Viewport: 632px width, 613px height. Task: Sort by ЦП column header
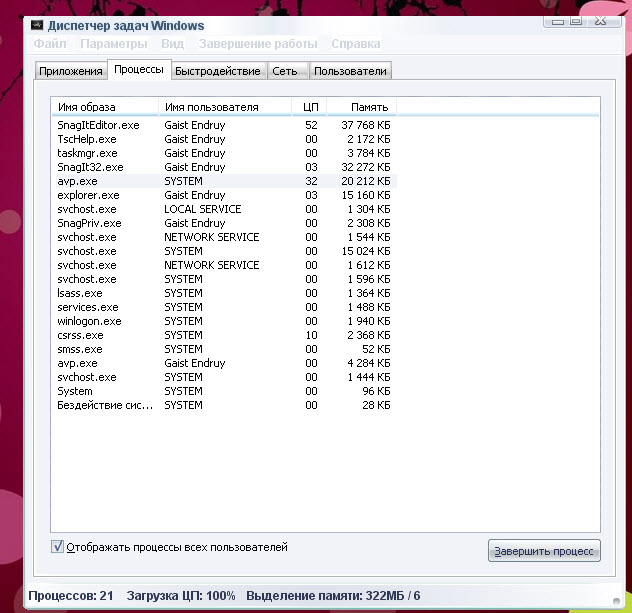click(310, 107)
